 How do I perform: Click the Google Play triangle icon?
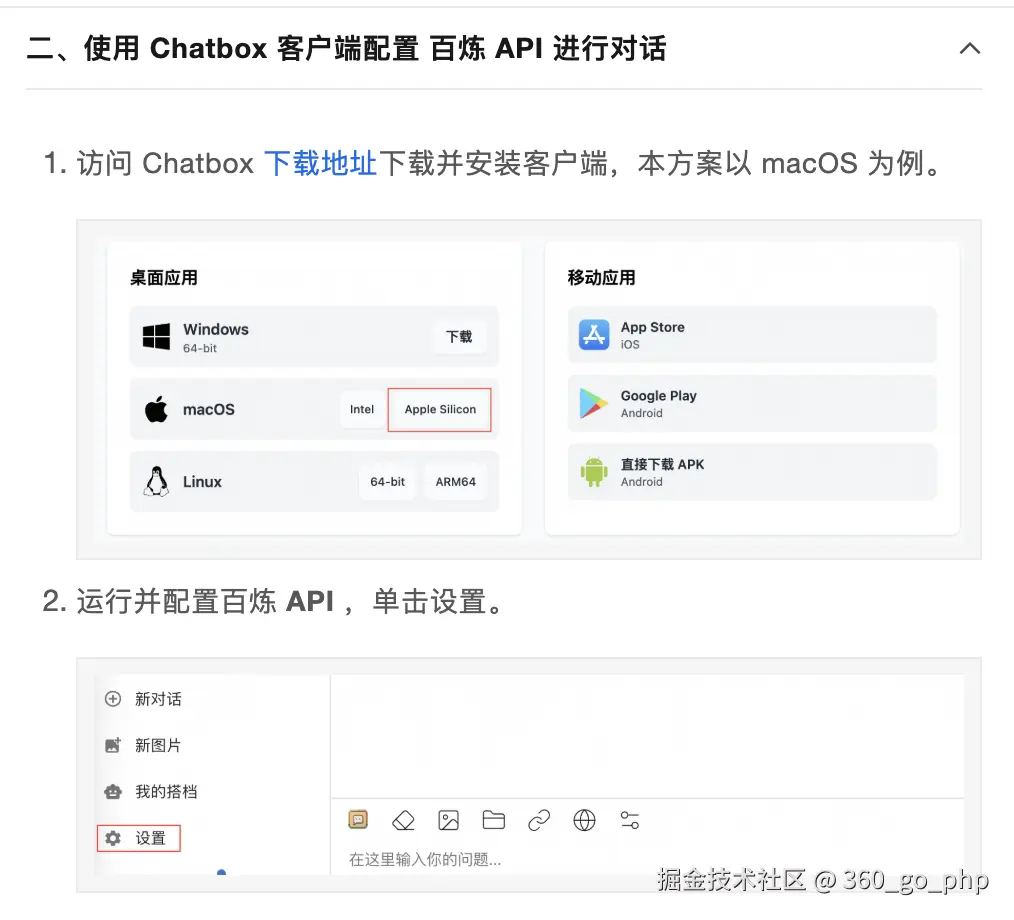tap(593, 403)
